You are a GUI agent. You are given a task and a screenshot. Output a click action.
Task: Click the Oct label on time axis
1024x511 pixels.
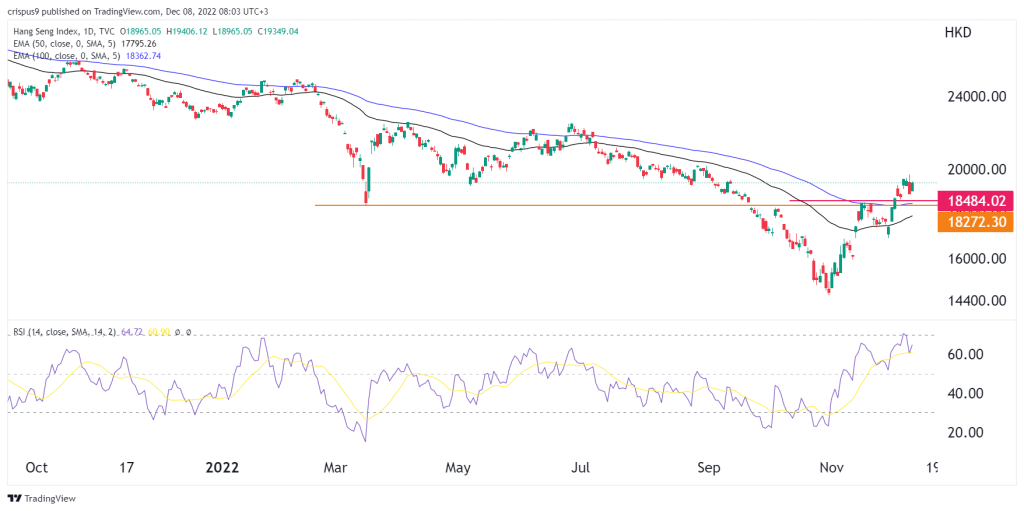(36, 467)
